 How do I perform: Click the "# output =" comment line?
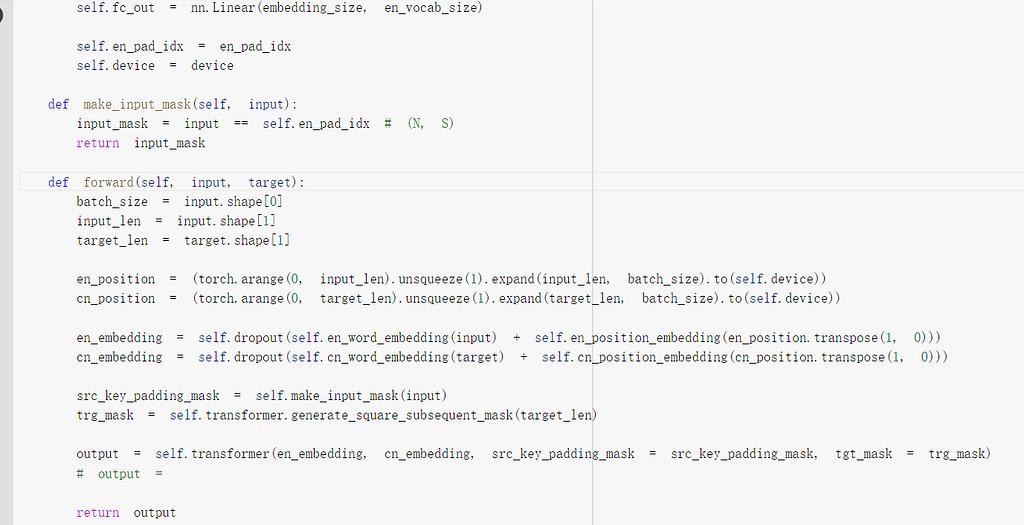click(x=120, y=474)
